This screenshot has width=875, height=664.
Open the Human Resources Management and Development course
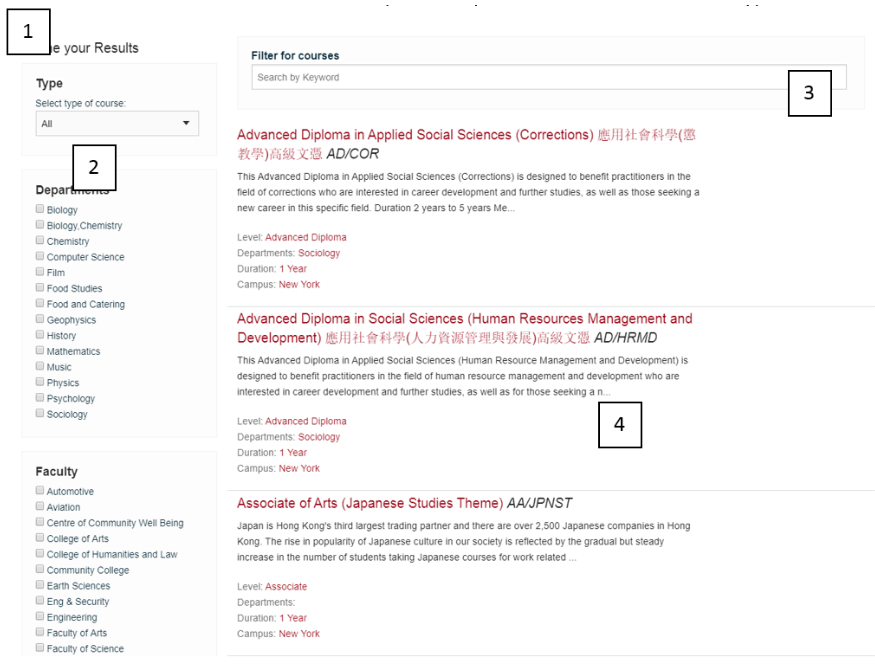pyautogui.click(x=464, y=319)
